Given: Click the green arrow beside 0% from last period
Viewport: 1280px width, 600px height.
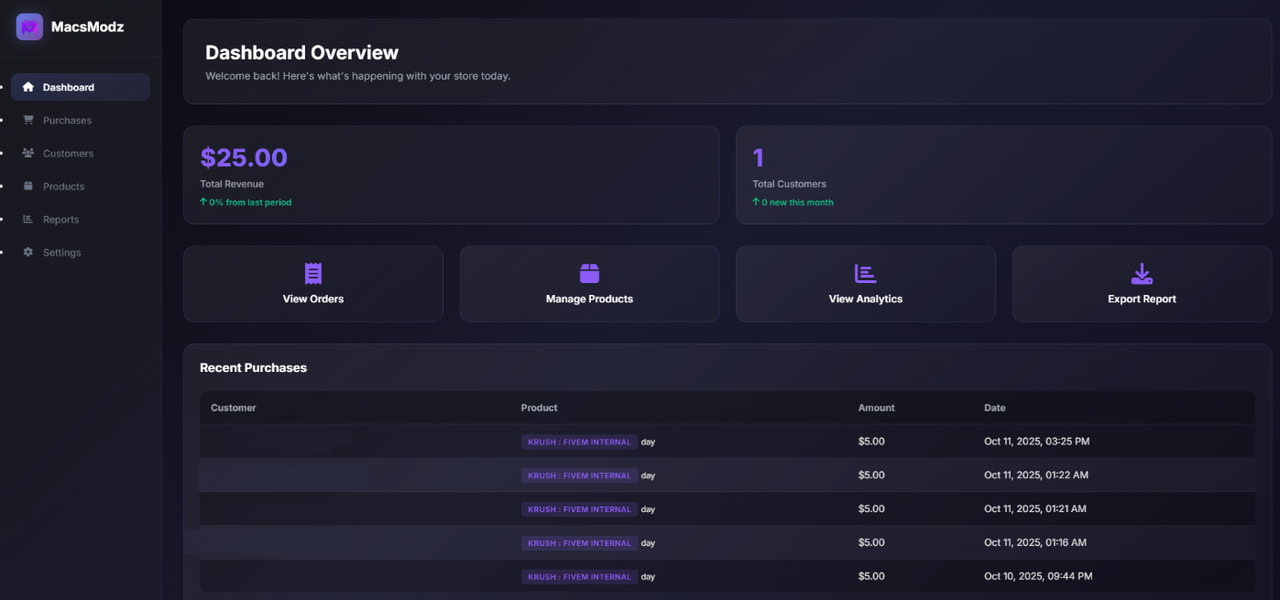Looking at the screenshot, I should [204, 202].
